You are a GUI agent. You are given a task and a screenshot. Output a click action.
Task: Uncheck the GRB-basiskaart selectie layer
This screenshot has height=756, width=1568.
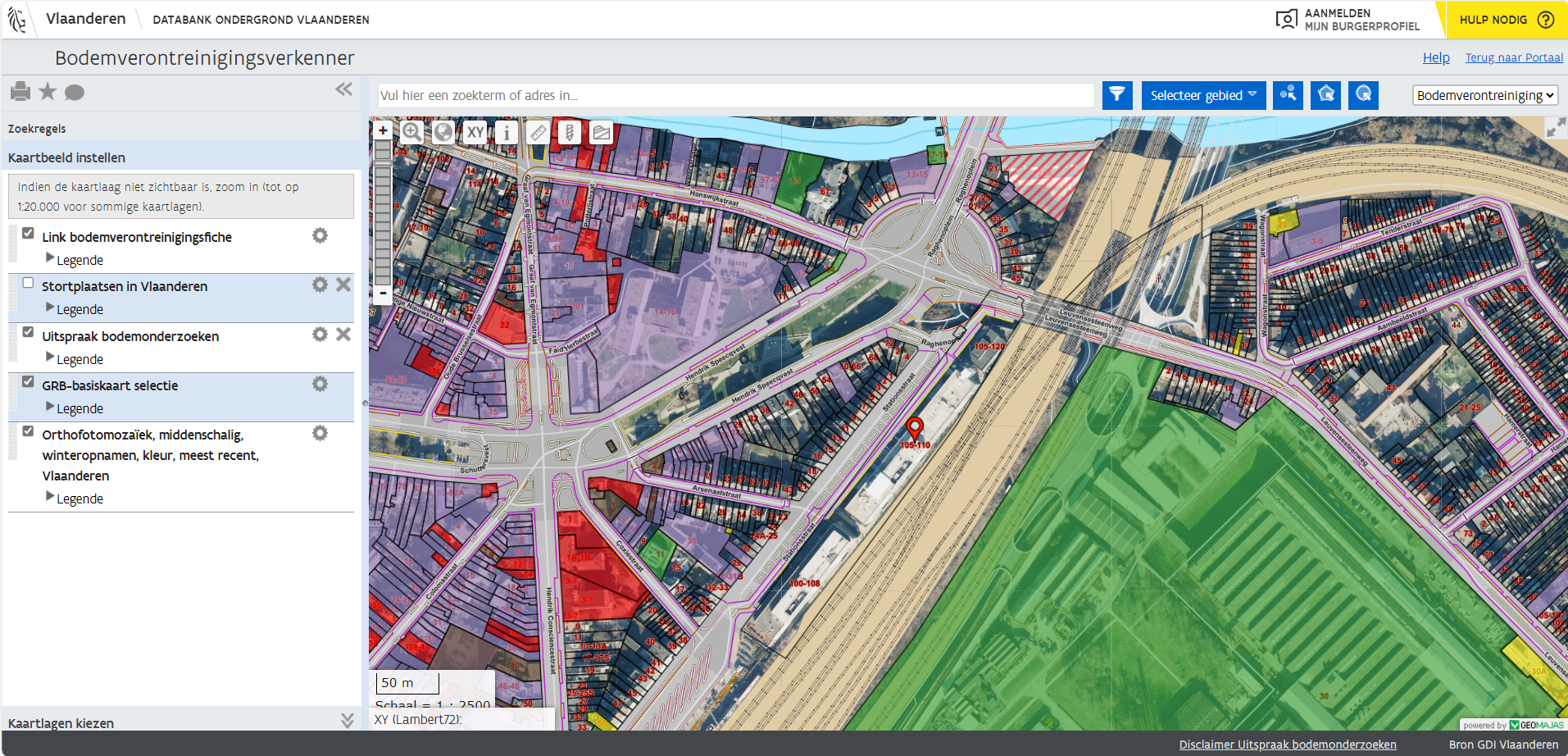pyautogui.click(x=28, y=382)
